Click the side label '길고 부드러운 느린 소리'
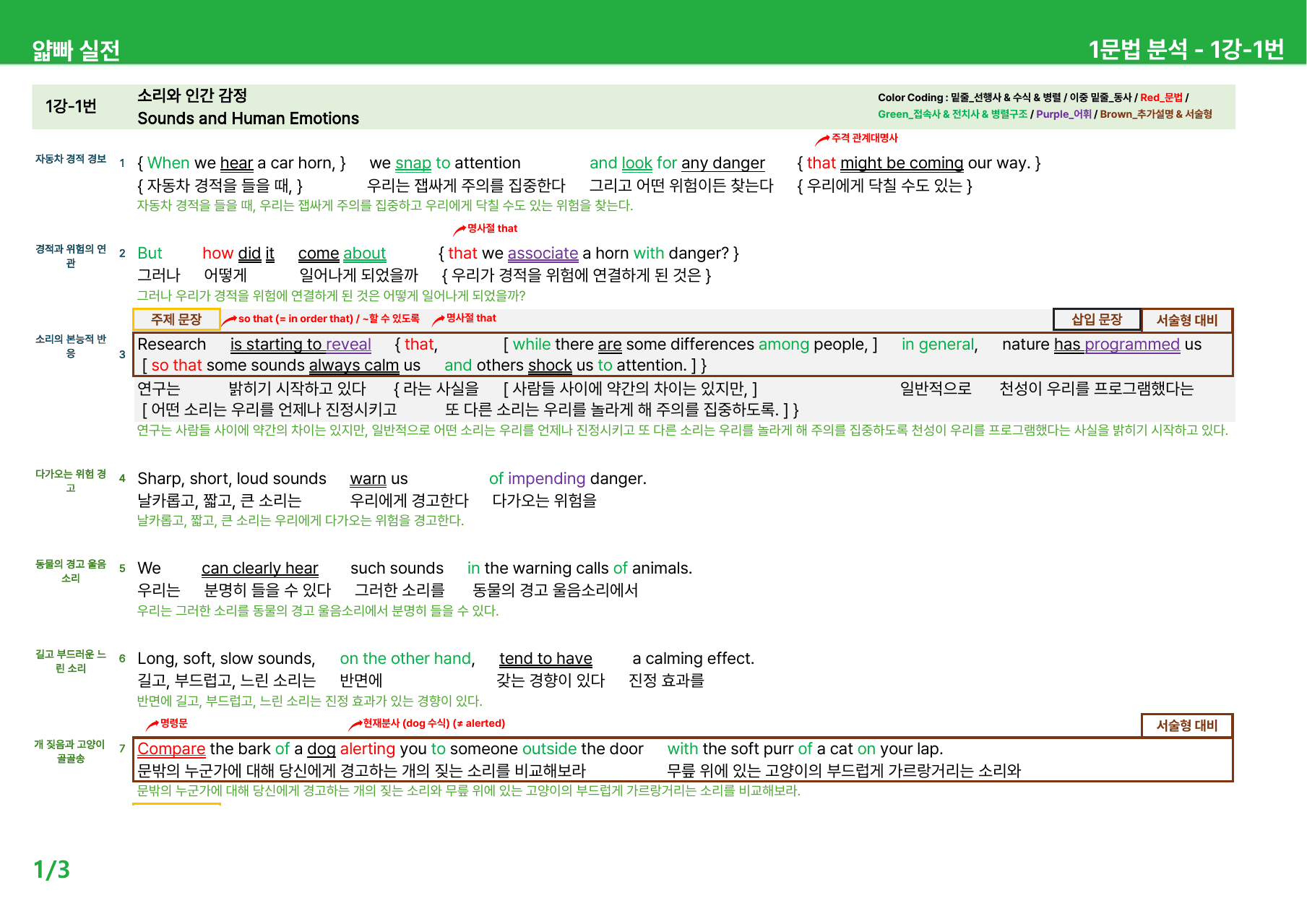Viewport: 1307px width, 924px height. [71, 661]
